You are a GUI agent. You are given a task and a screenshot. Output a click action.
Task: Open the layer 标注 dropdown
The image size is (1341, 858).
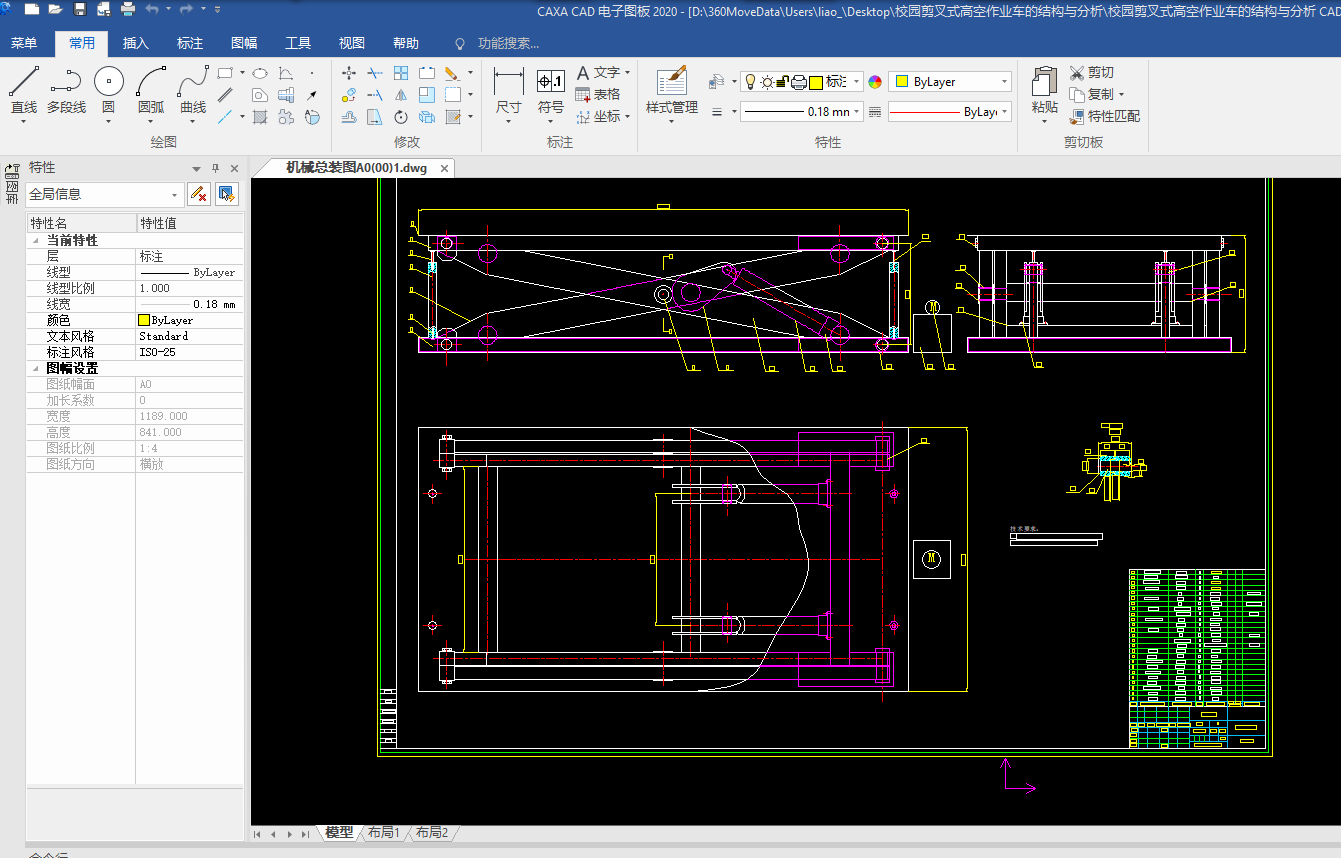(858, 82)
